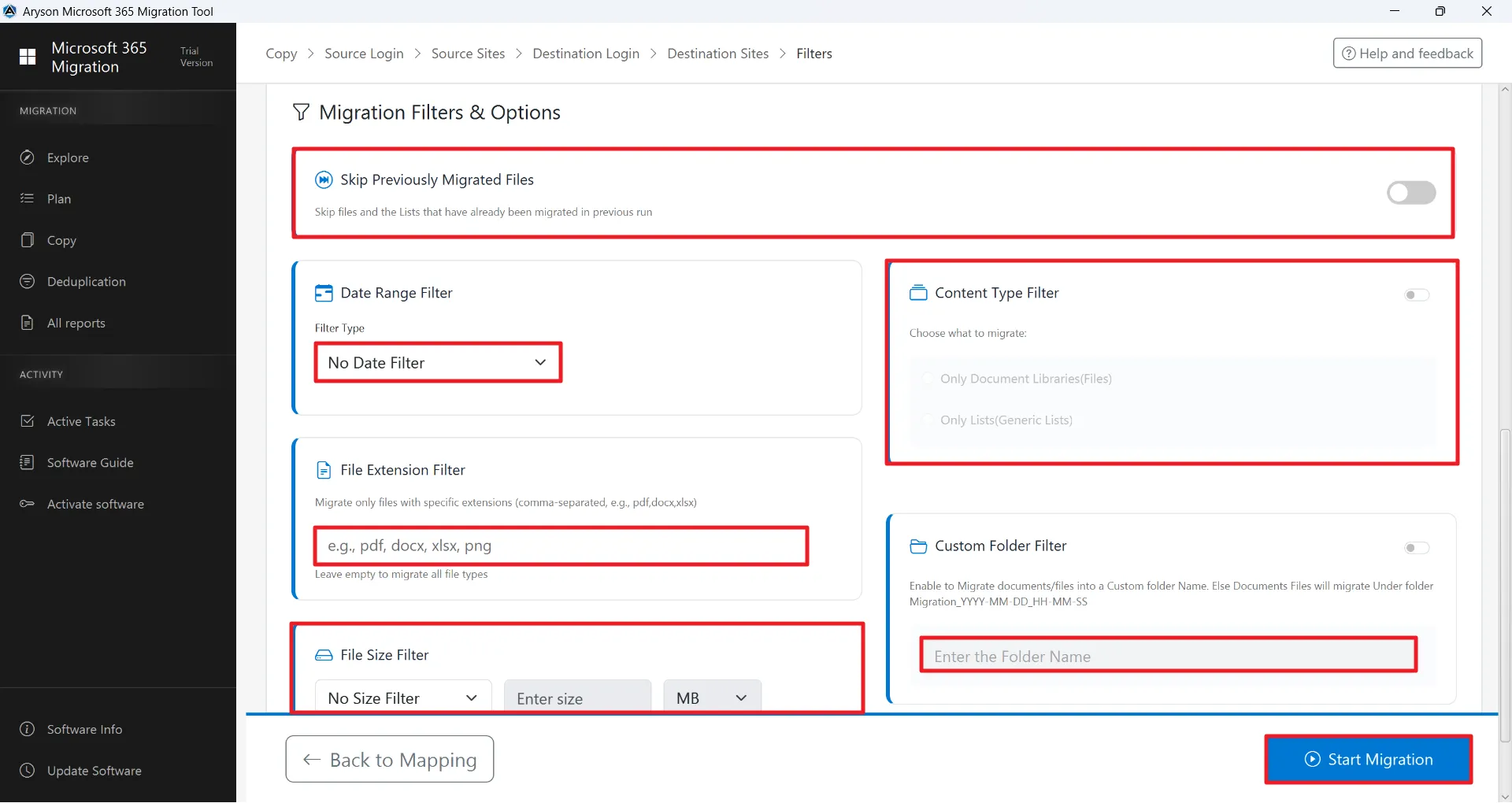Click the Update Software clock icon

[x=28, y=771]
